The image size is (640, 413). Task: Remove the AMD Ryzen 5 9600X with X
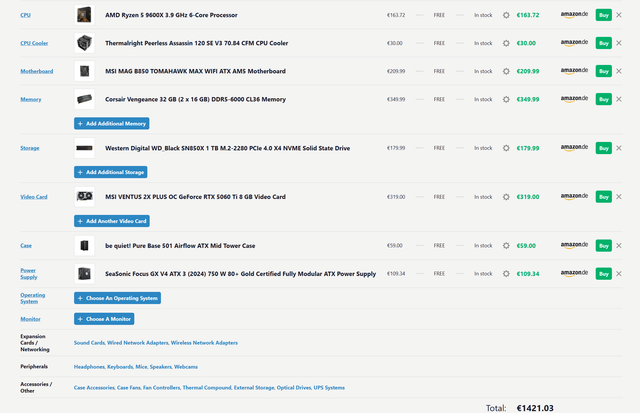point(619,15)
